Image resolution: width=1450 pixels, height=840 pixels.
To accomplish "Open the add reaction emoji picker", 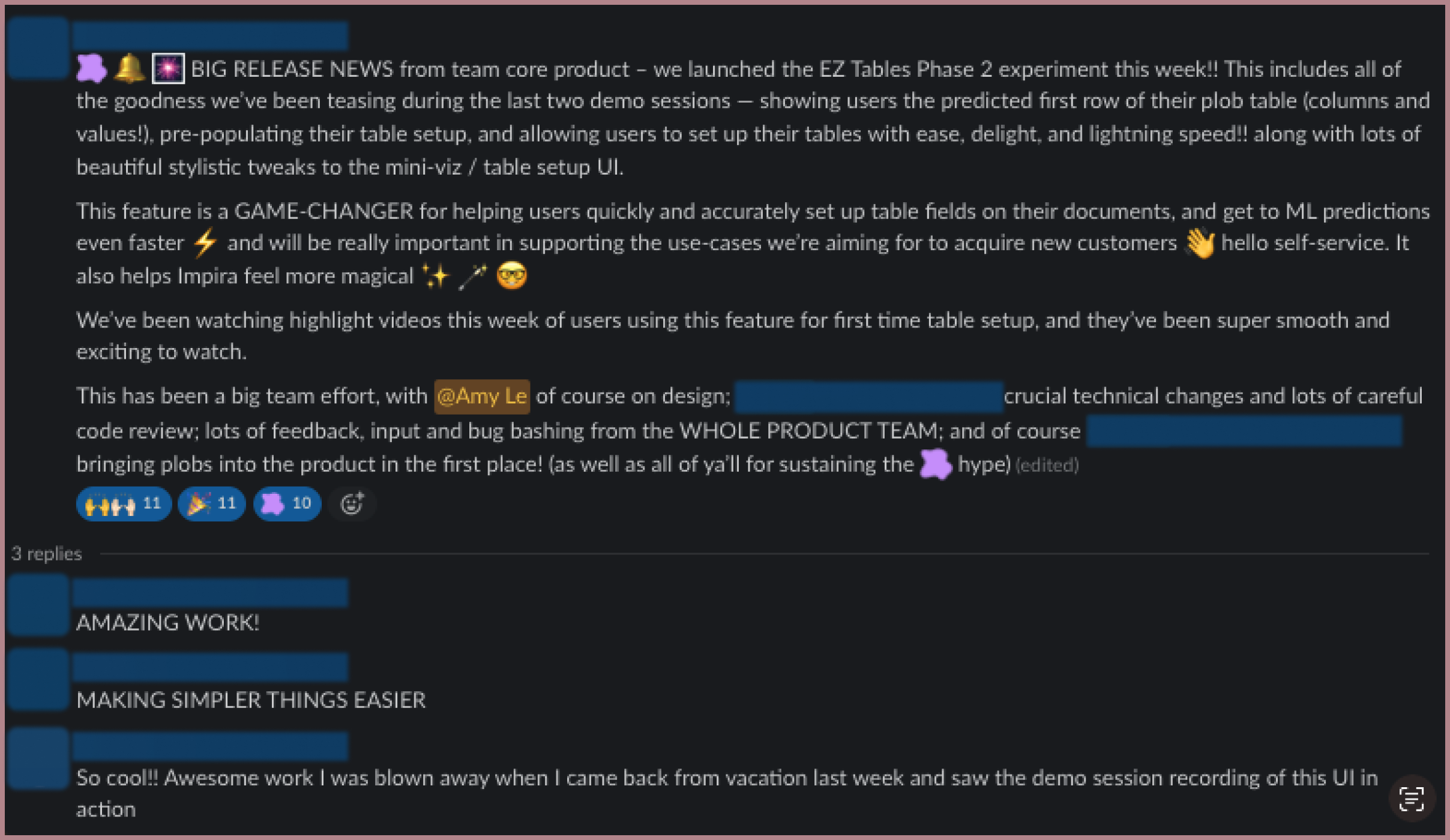I will pos(352,504).
